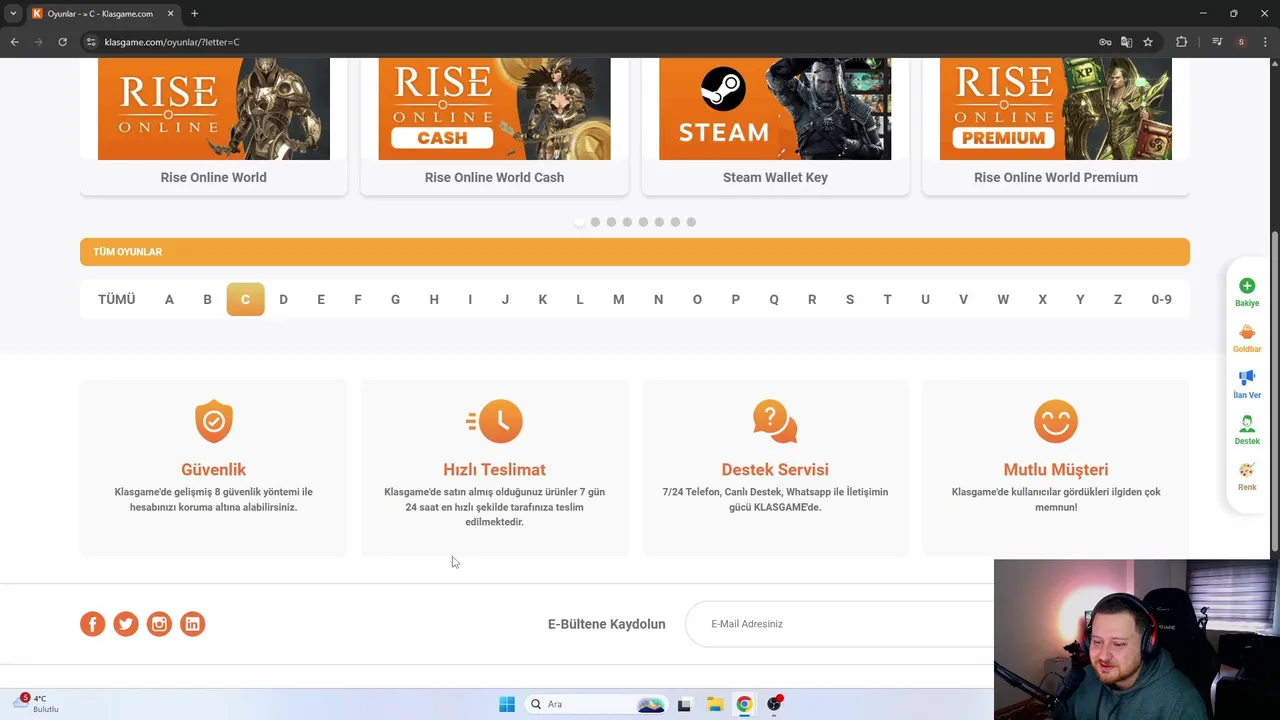
Task: Reload the page with the browser refresh icon
Action: [62, 42]
